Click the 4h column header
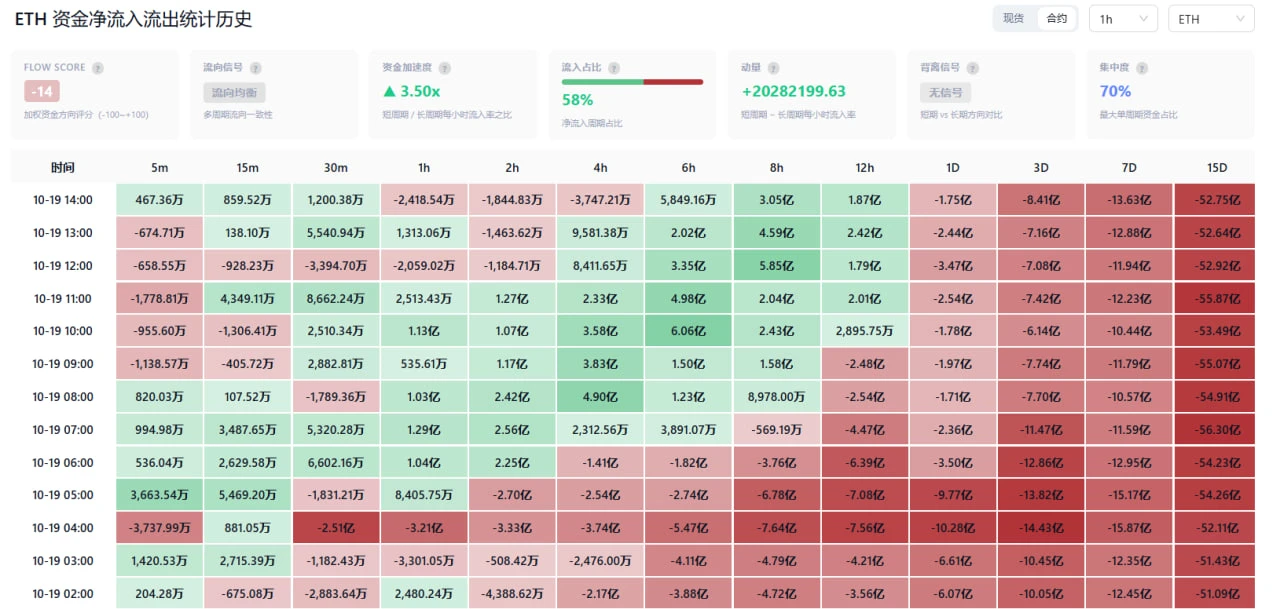 [x=599, y=167]
